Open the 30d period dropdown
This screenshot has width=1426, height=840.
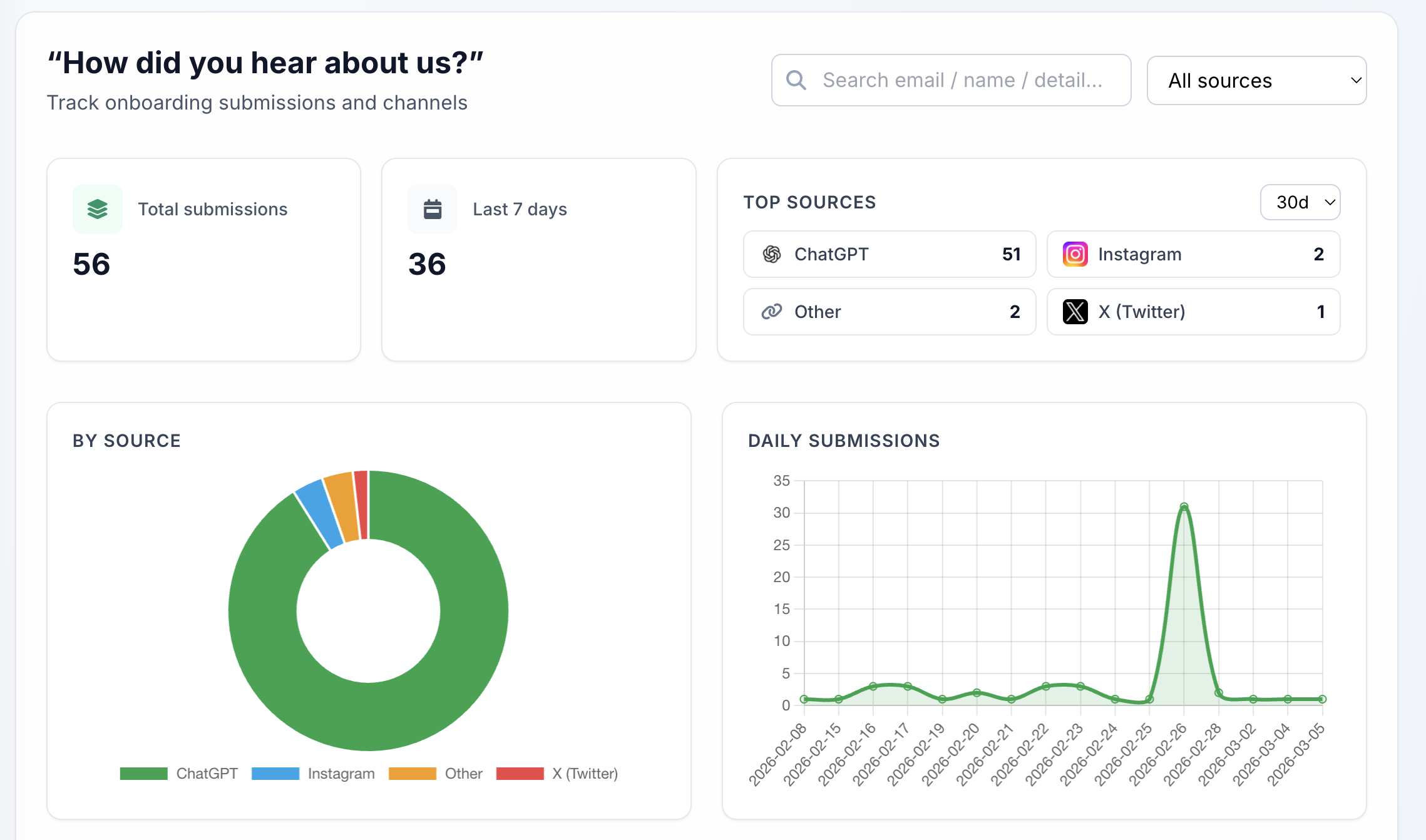pos(1300,202)
